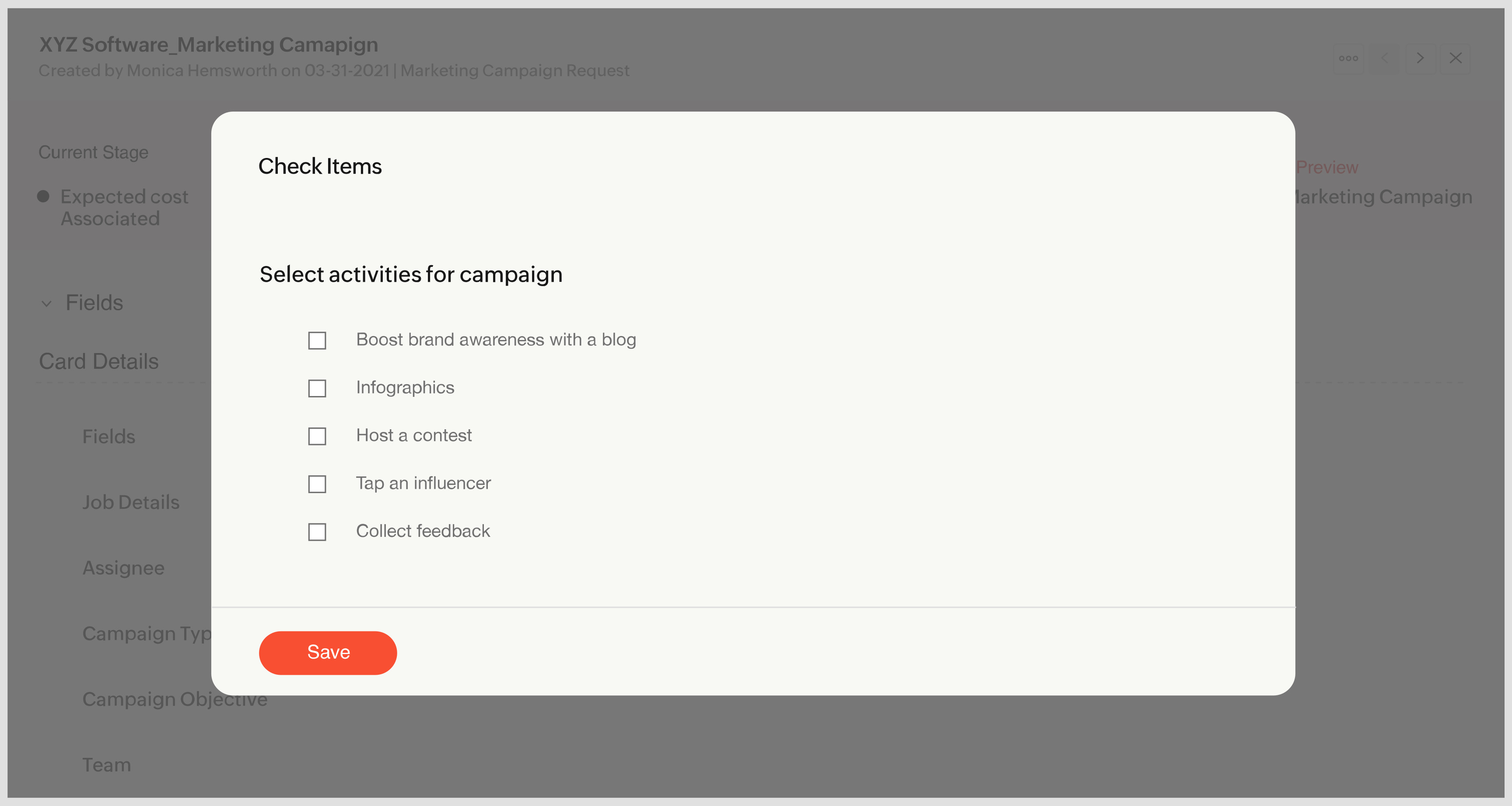Click the Card Details heading
Viewport: 1512px width, 806px height.
coord(98,361)
